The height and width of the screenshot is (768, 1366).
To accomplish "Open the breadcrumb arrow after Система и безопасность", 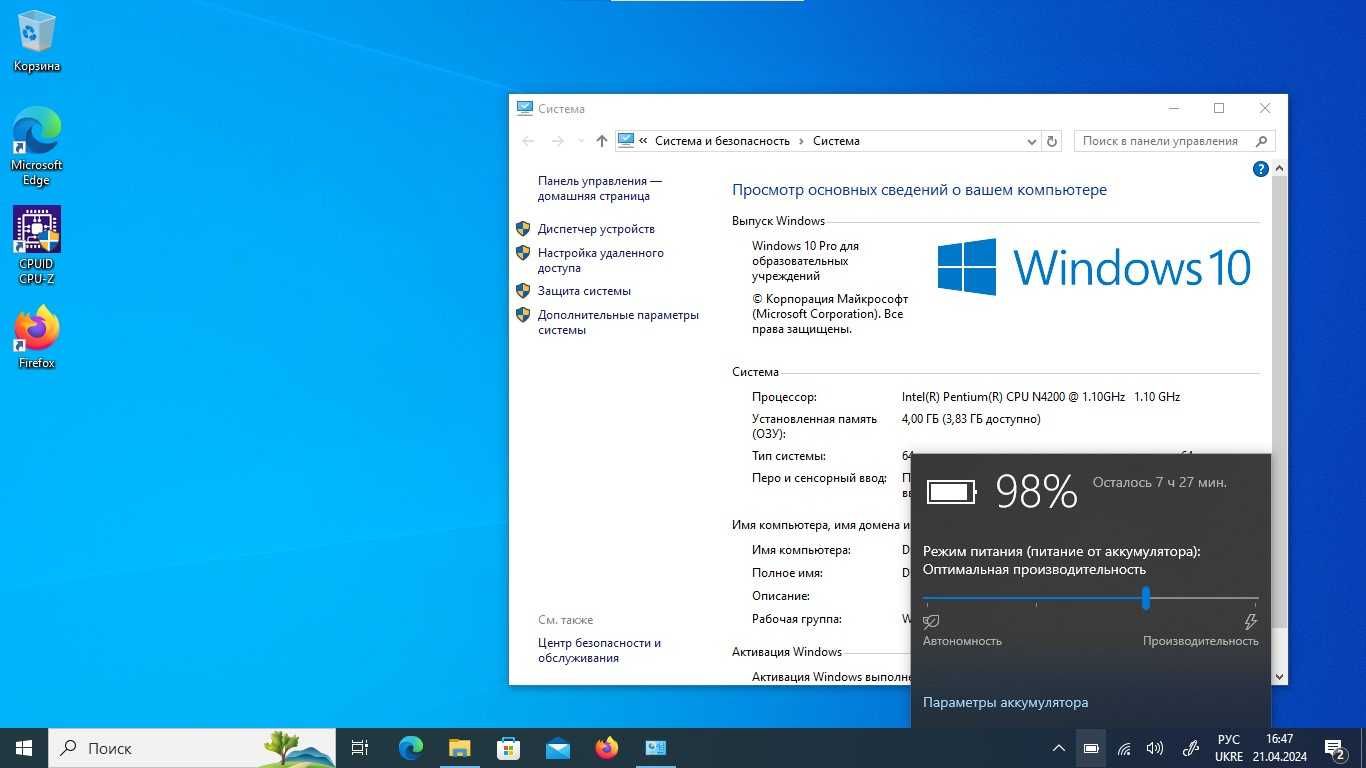I will click(801, 141).
